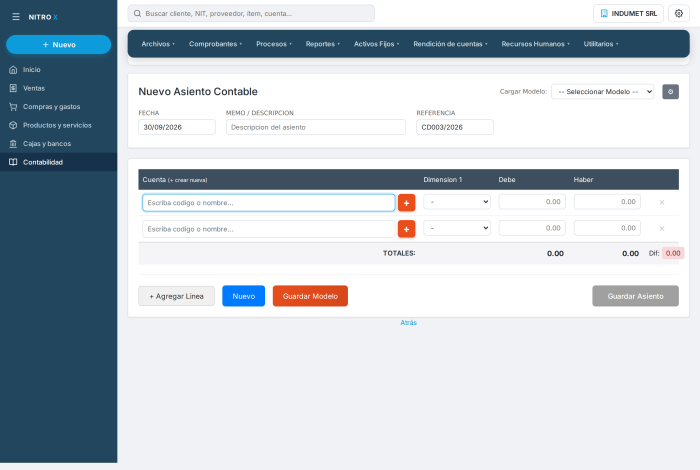
Task: Open Cajas y bancos section
Action: click(x=58, y=144)
